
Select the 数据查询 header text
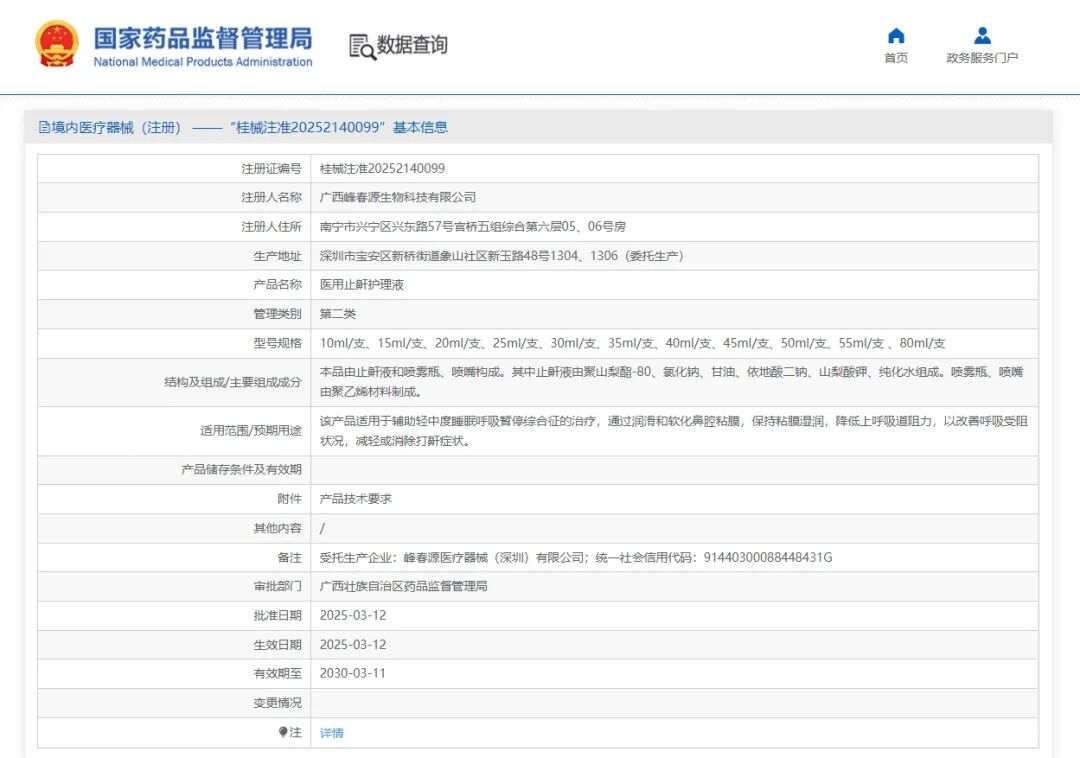pos(411,43)
